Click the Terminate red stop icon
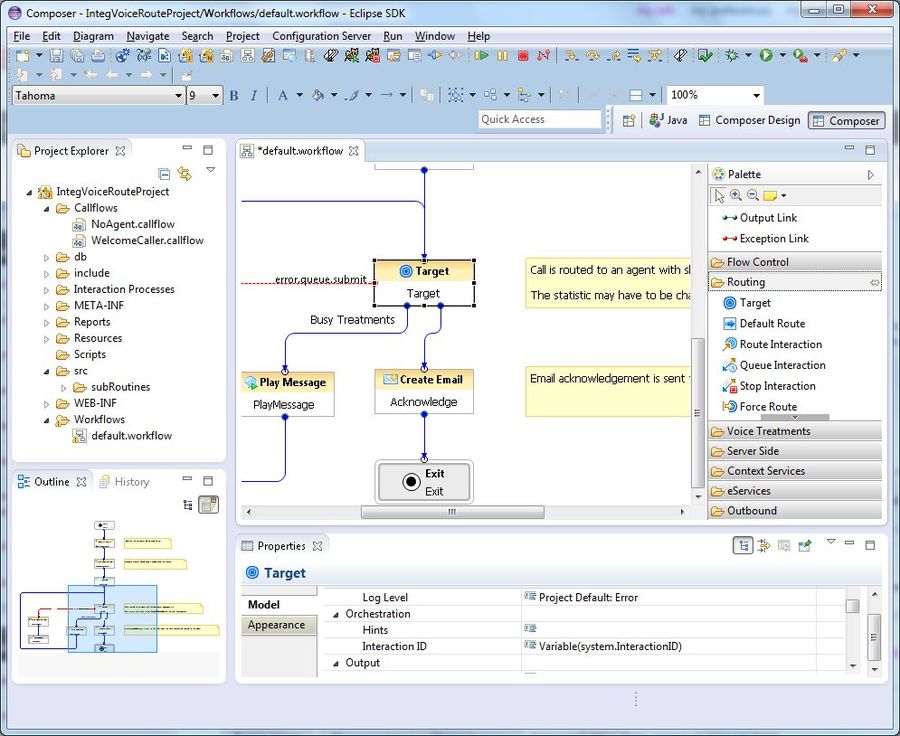900x736 pixels. (523, 55)
